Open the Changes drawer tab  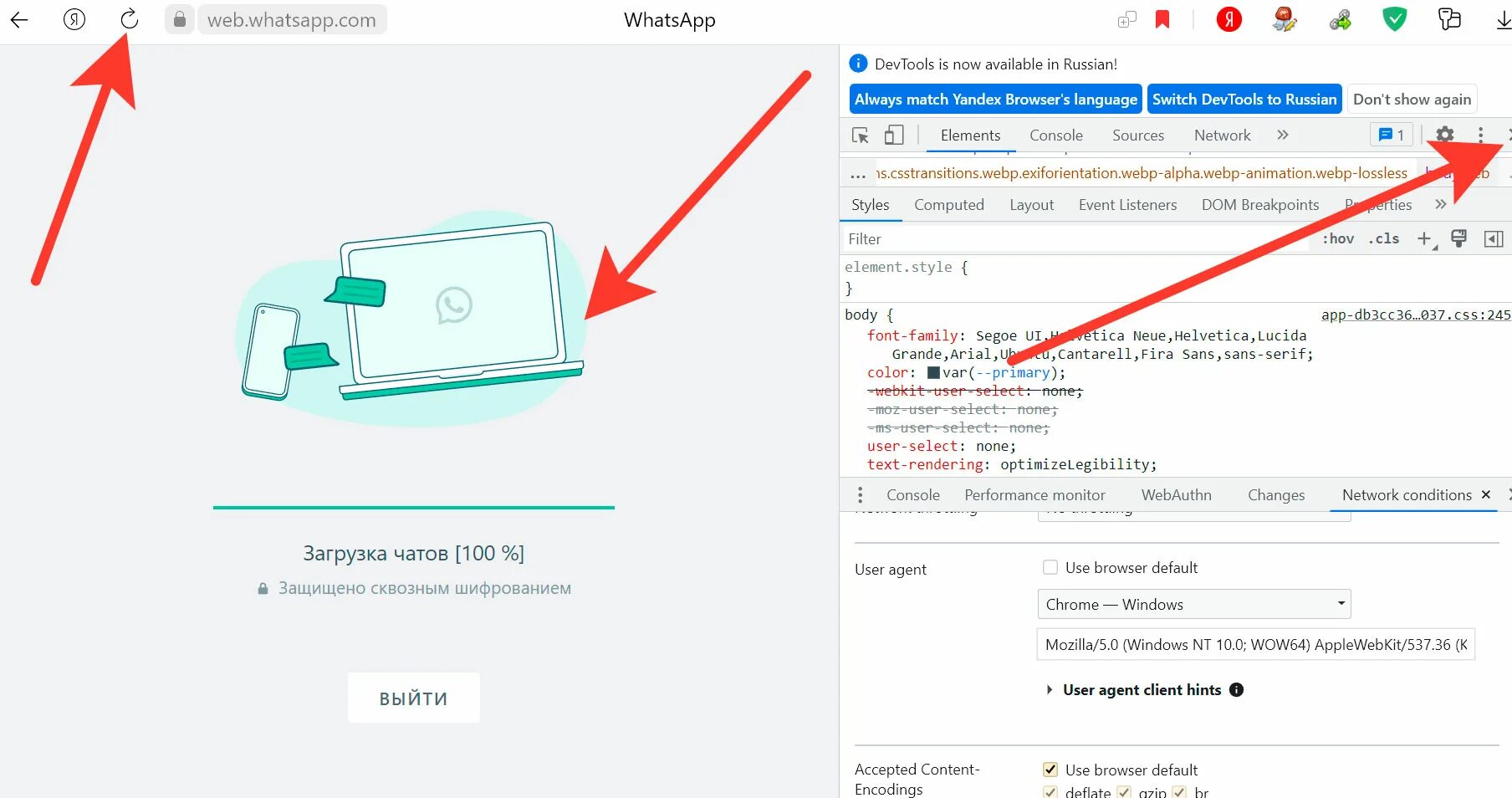coord(1276,495)
